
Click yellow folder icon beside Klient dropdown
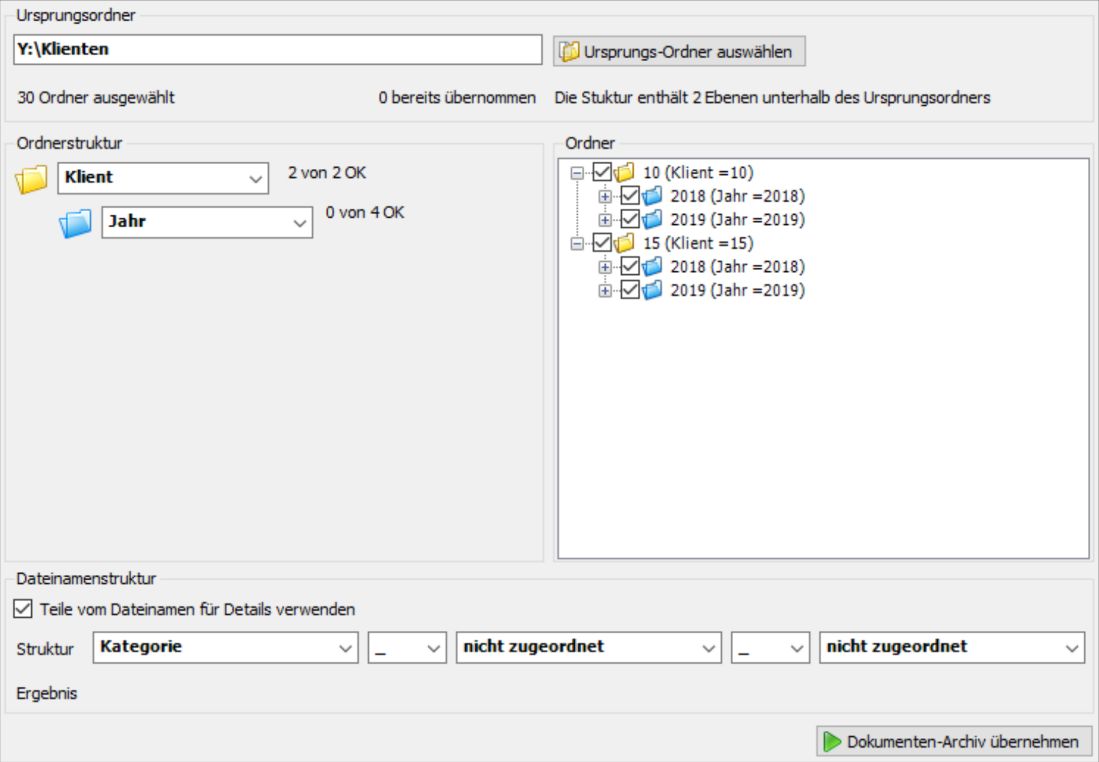[32, 179]
